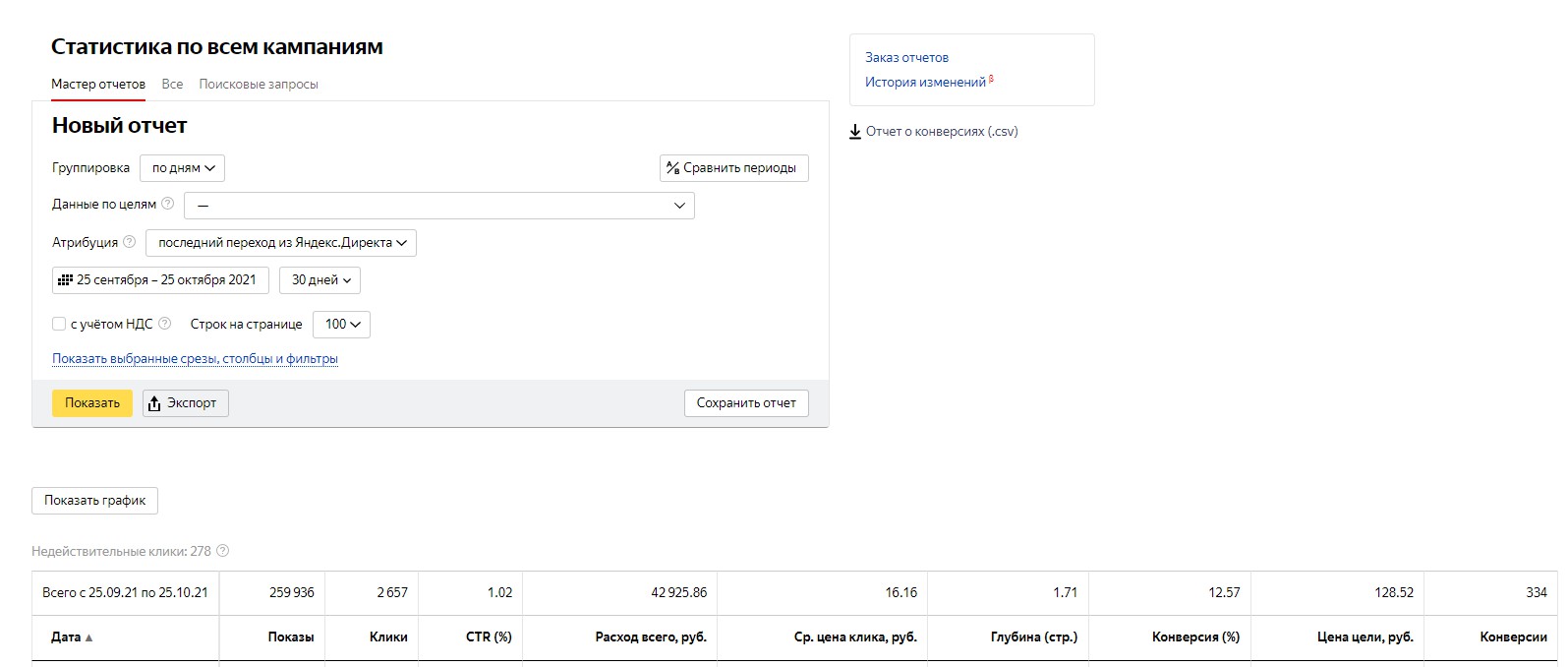Enable the с учётом НДС checkbox

point(59,324)
